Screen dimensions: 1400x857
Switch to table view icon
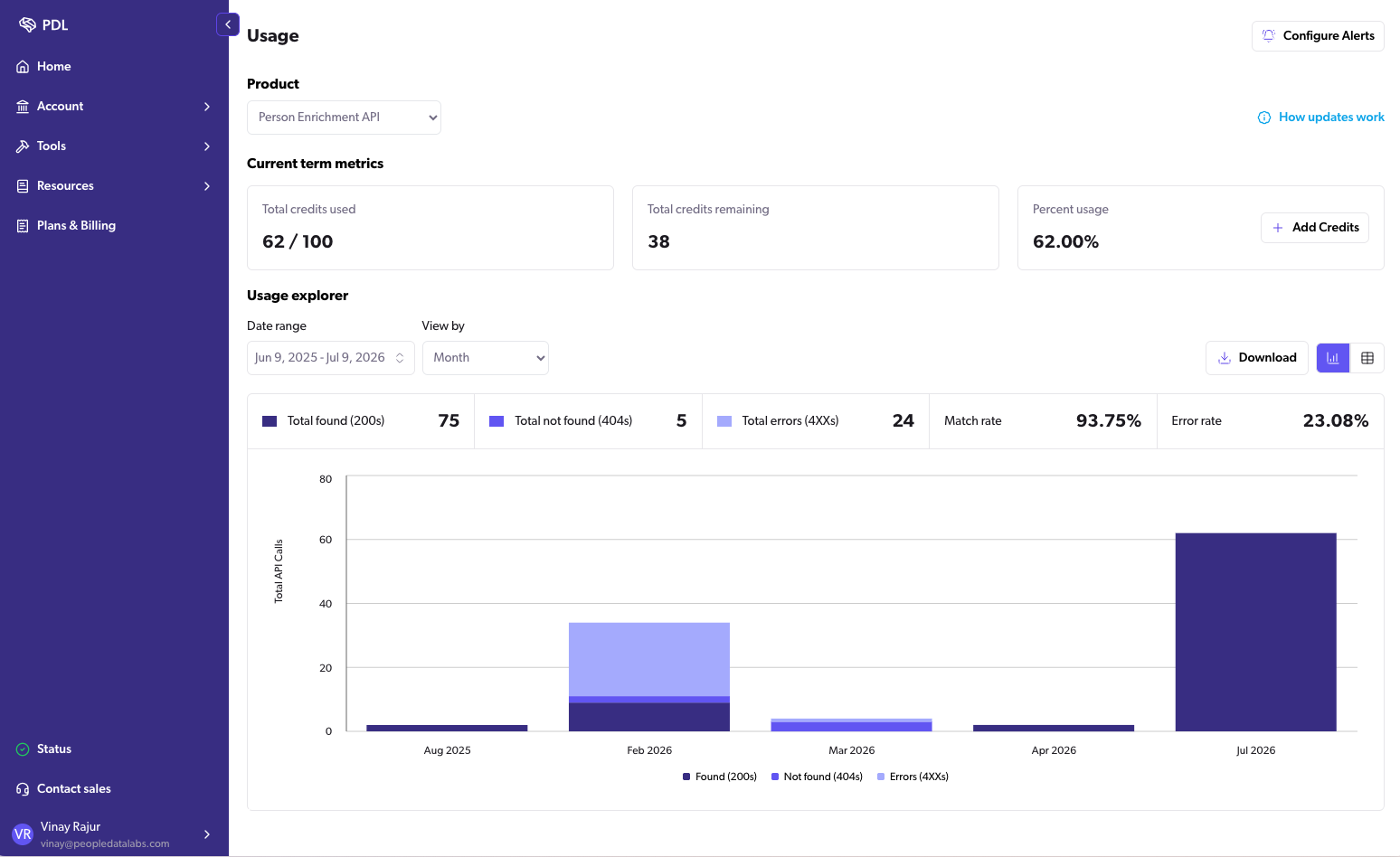pos(1367,358)
